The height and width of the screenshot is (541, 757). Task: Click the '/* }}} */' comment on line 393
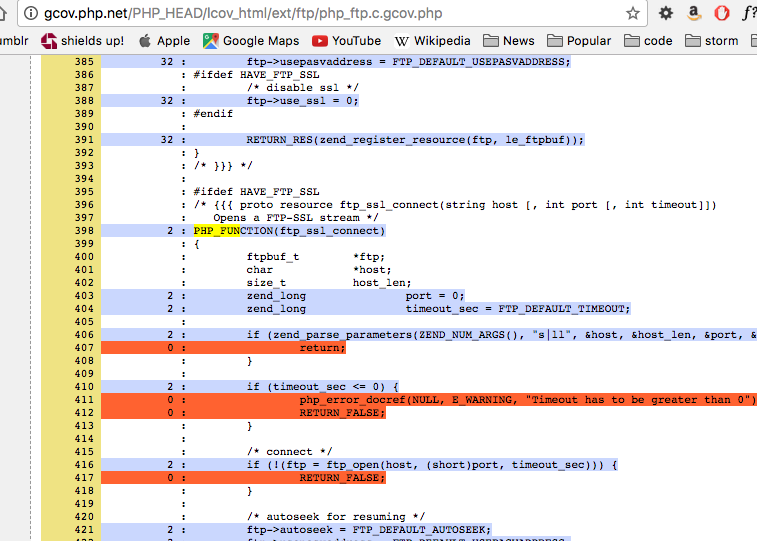point(223,166)
